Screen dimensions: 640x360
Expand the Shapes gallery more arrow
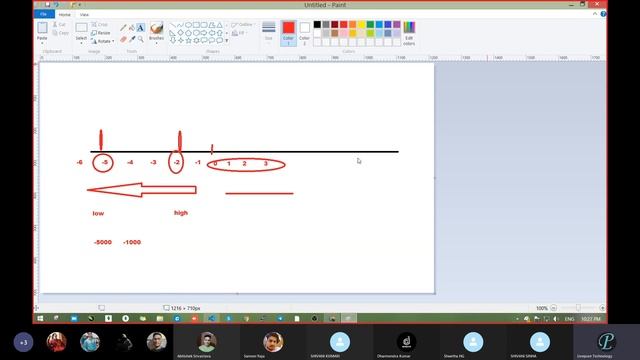click(x=227, y=40)
